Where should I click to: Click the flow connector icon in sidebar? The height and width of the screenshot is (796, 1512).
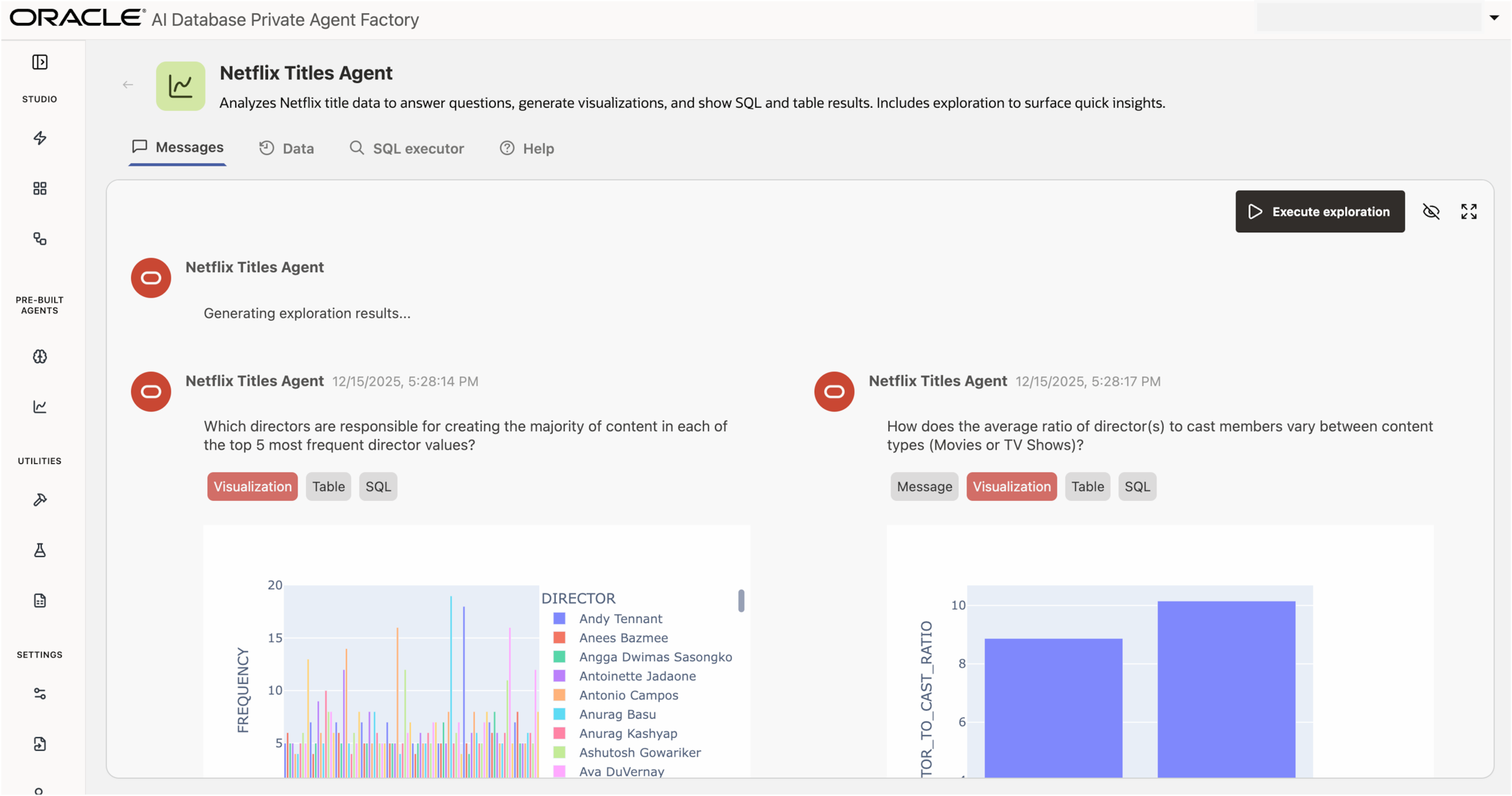click(x=40, y=239)
